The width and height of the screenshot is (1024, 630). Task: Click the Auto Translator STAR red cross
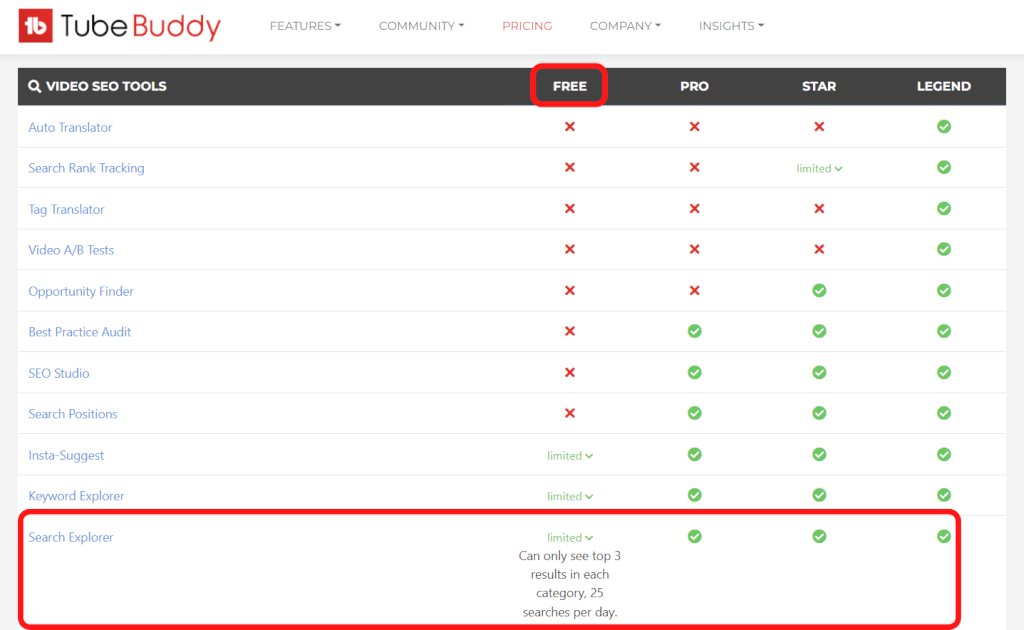819,127
